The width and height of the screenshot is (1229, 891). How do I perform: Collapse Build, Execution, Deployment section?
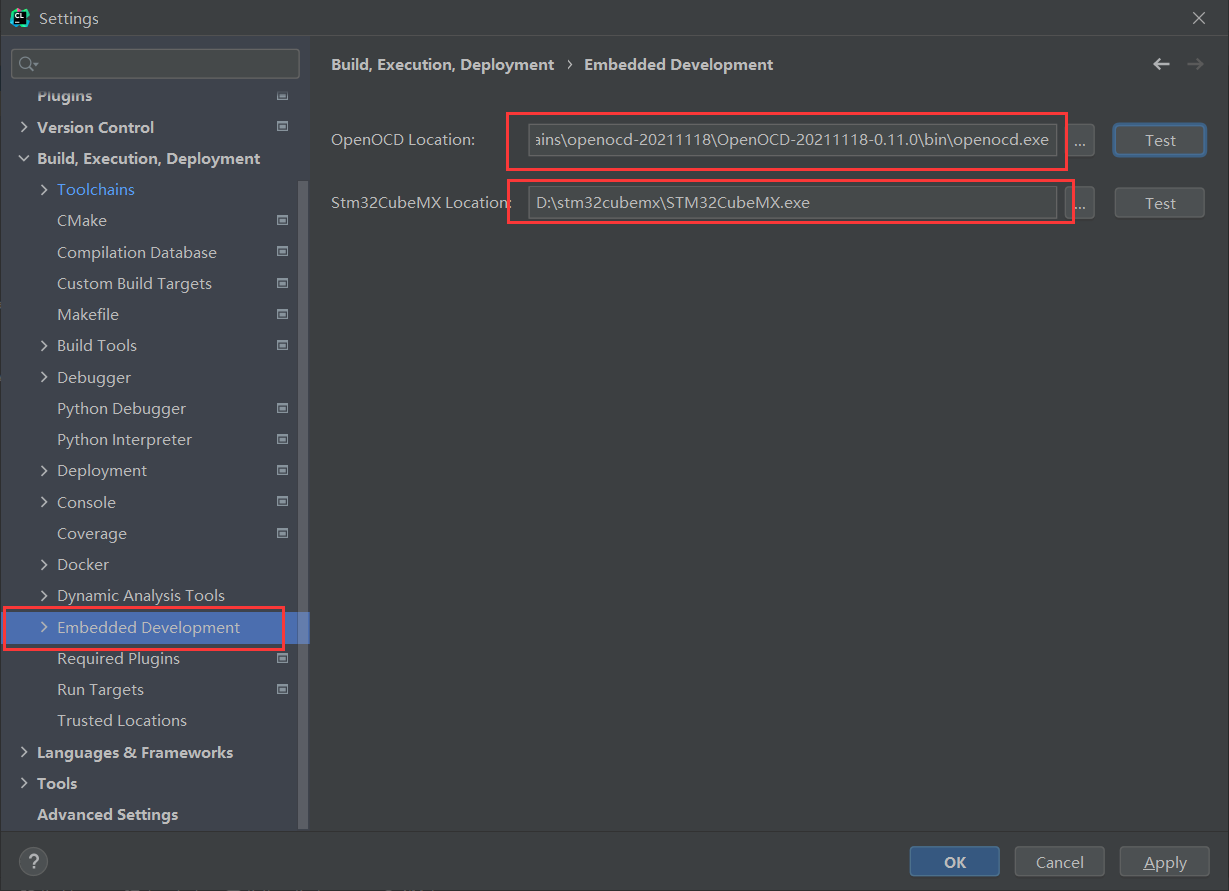click(x=24, y=158)
